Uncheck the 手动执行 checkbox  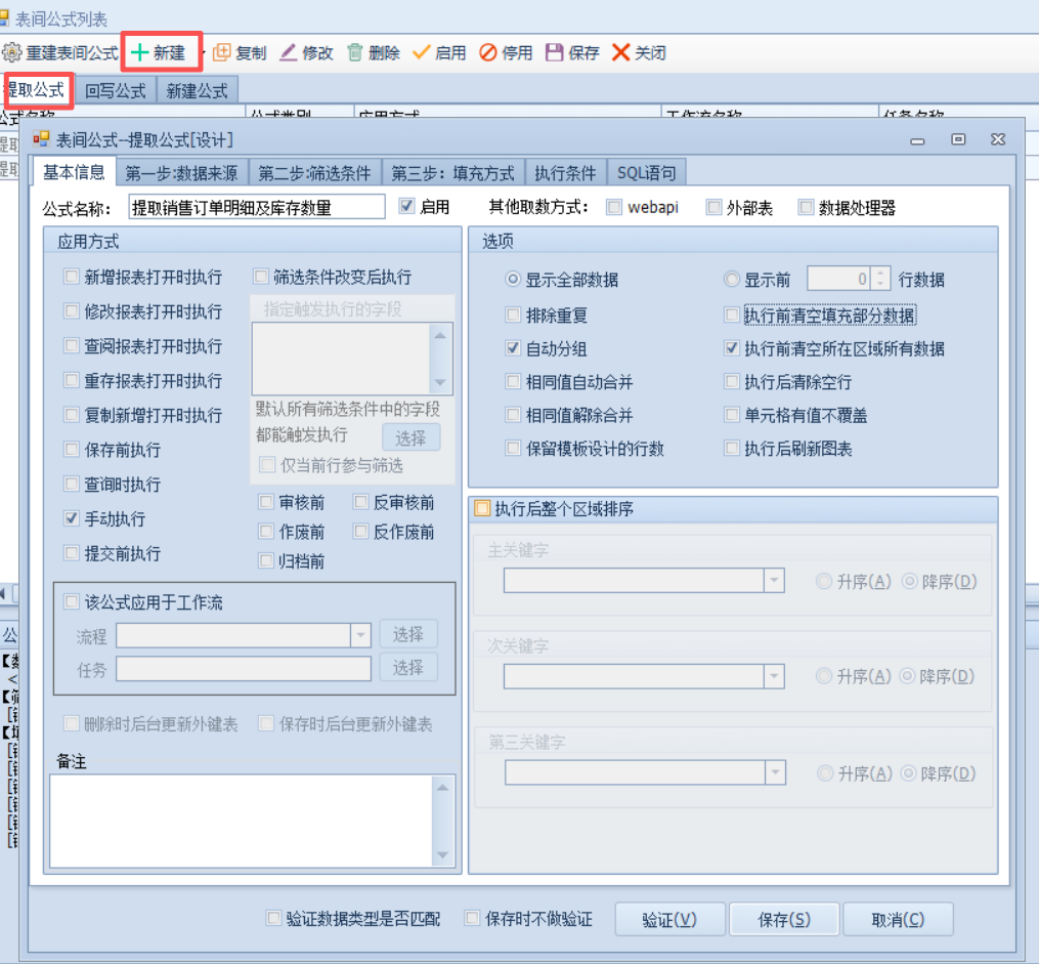coord(71,519)
